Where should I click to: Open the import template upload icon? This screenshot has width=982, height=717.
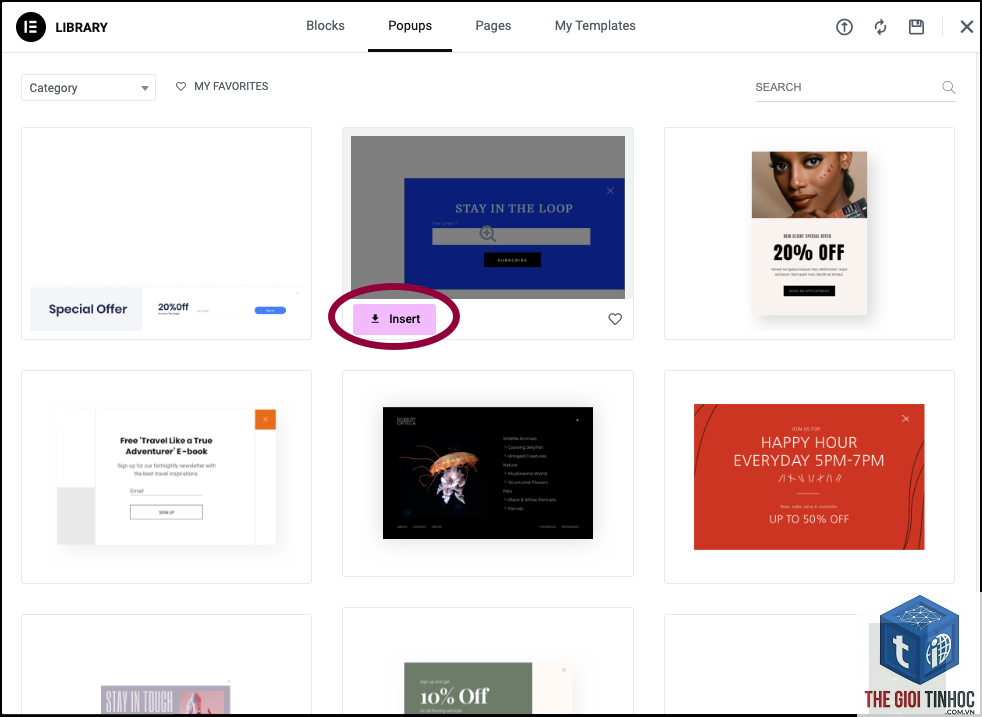click(844, 27)
